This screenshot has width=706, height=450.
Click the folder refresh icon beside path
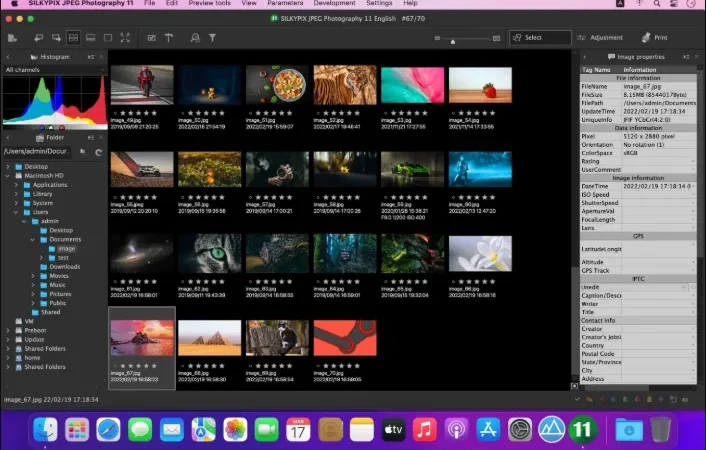coord(98,152)
